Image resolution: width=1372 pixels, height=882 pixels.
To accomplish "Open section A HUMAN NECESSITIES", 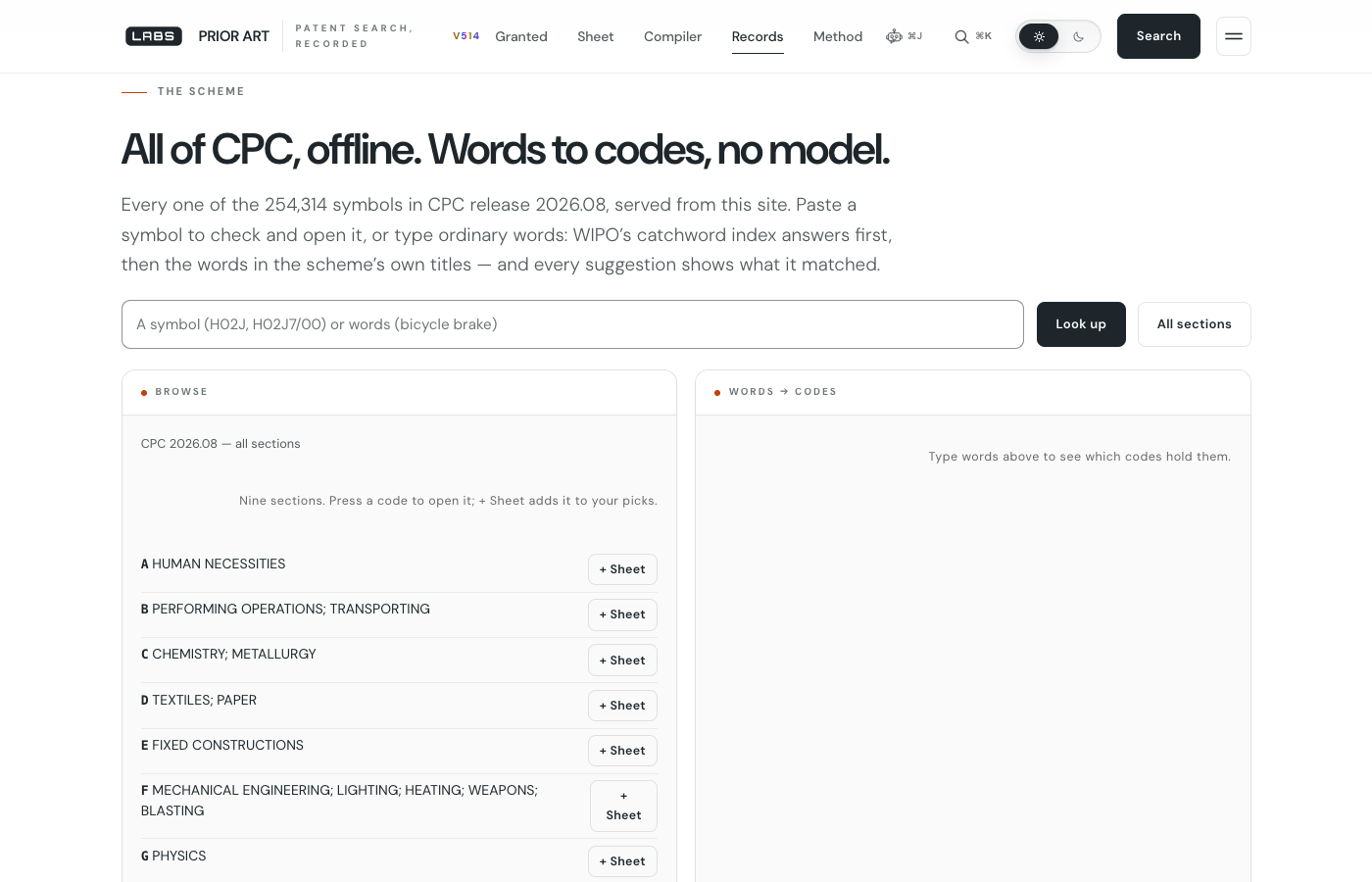I will [x=214, y=563].
